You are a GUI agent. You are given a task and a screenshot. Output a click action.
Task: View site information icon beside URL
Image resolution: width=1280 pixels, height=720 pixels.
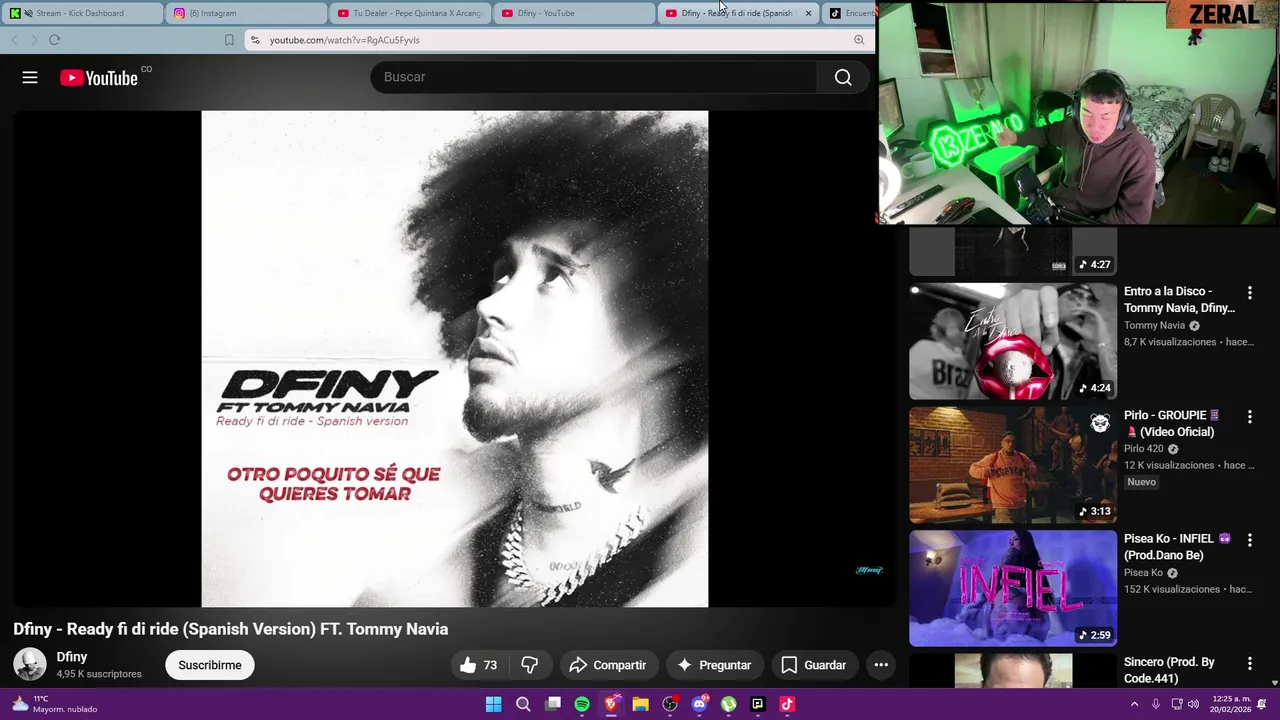(x=255, y=40)
